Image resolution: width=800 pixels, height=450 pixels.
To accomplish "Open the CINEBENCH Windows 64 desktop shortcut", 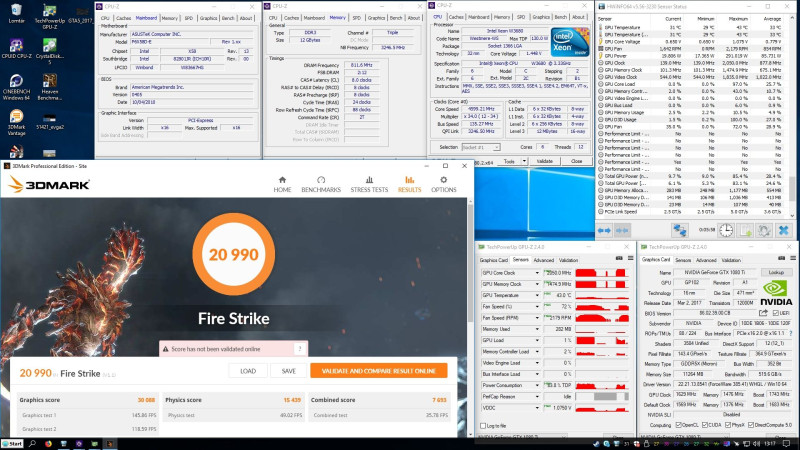I will click(x=16, y=87).
